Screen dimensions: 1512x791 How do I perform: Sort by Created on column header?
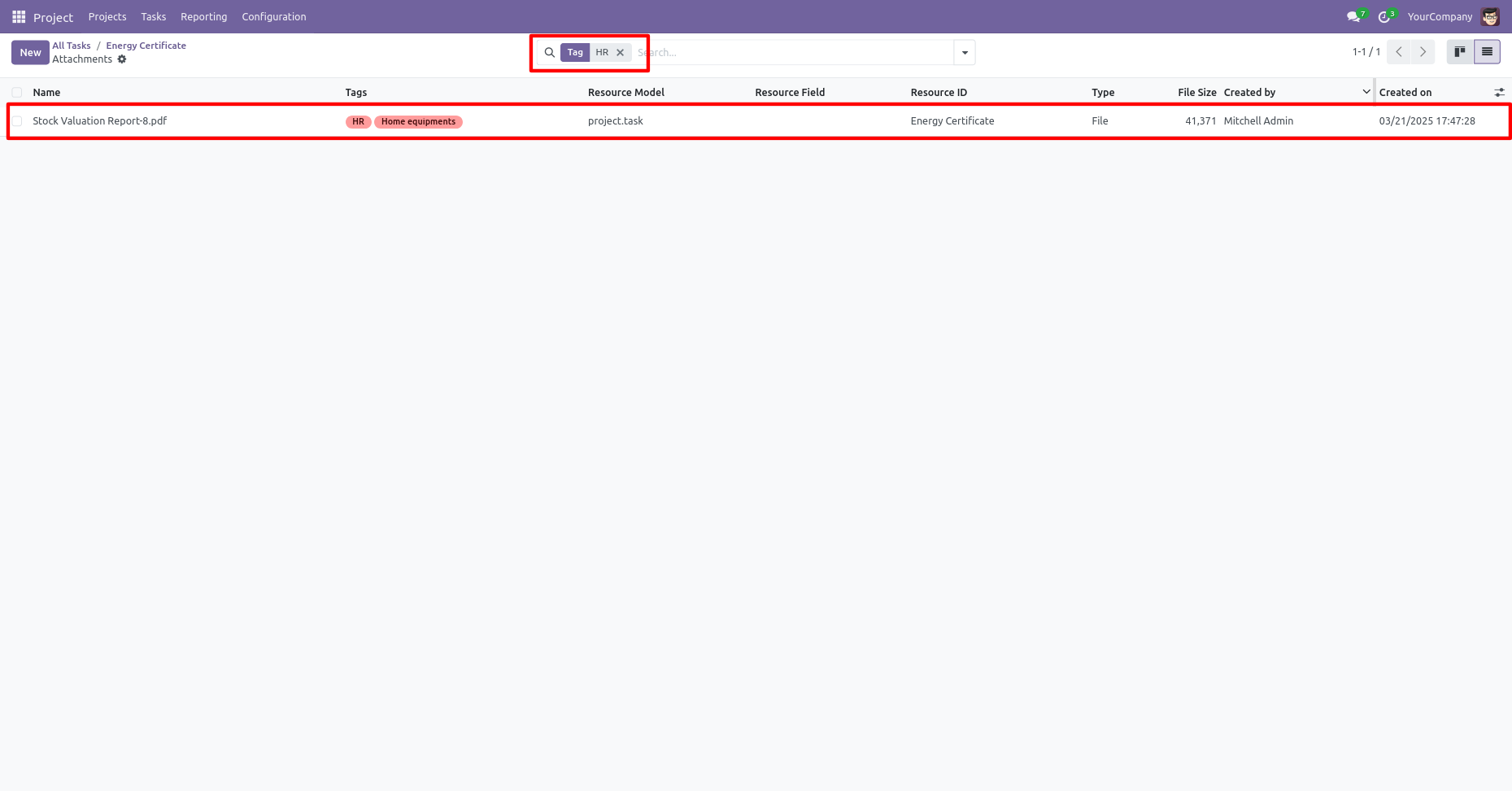[x=1405, y=93]
